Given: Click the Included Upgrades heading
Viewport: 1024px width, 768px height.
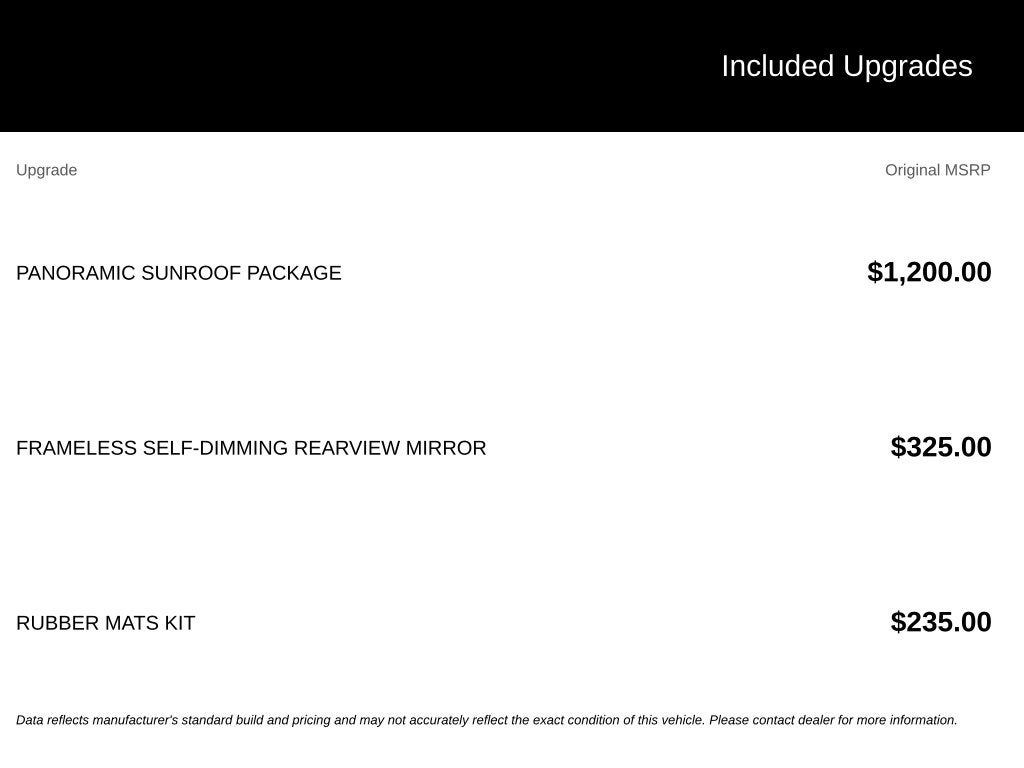Looking at the screenshot, I should (847, 67).
